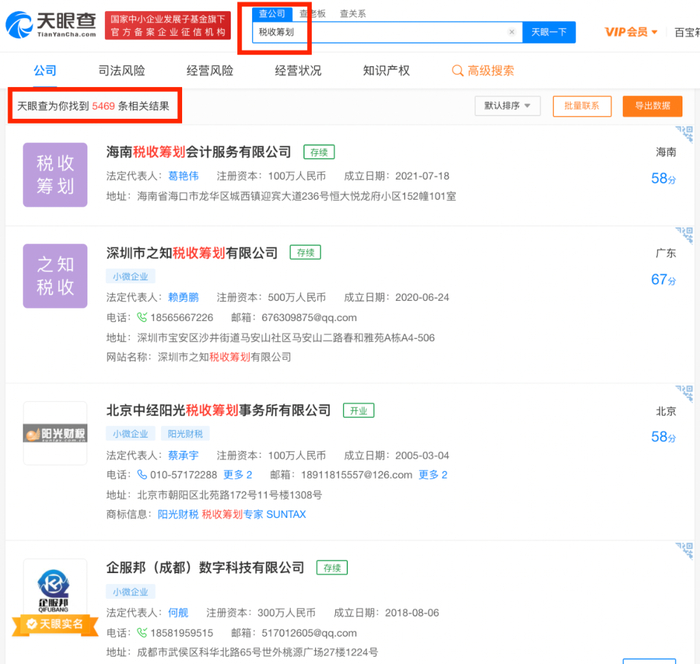Screen dimensions: 700x664
Task: Click legal representative 何舰
Action: pyautogui.click(x=178, y=613)
